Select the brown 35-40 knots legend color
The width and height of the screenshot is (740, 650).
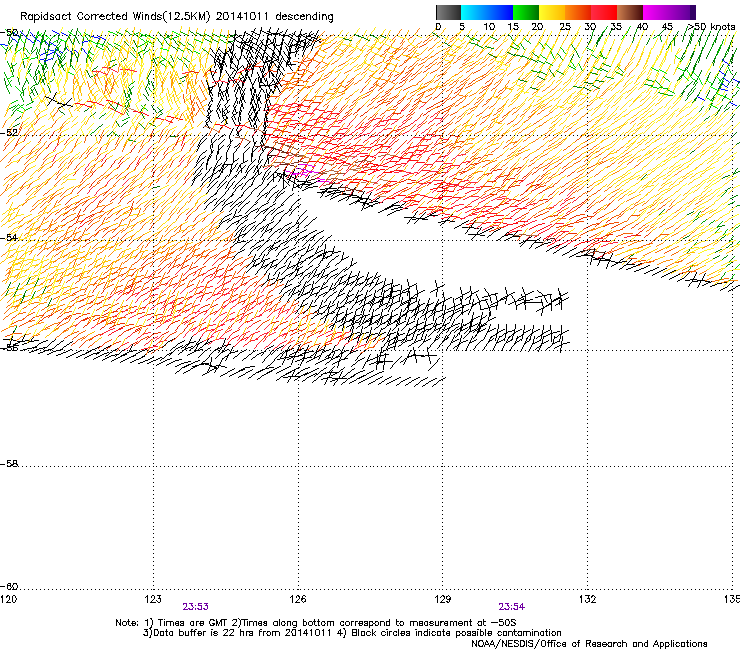tap(630, 12)
